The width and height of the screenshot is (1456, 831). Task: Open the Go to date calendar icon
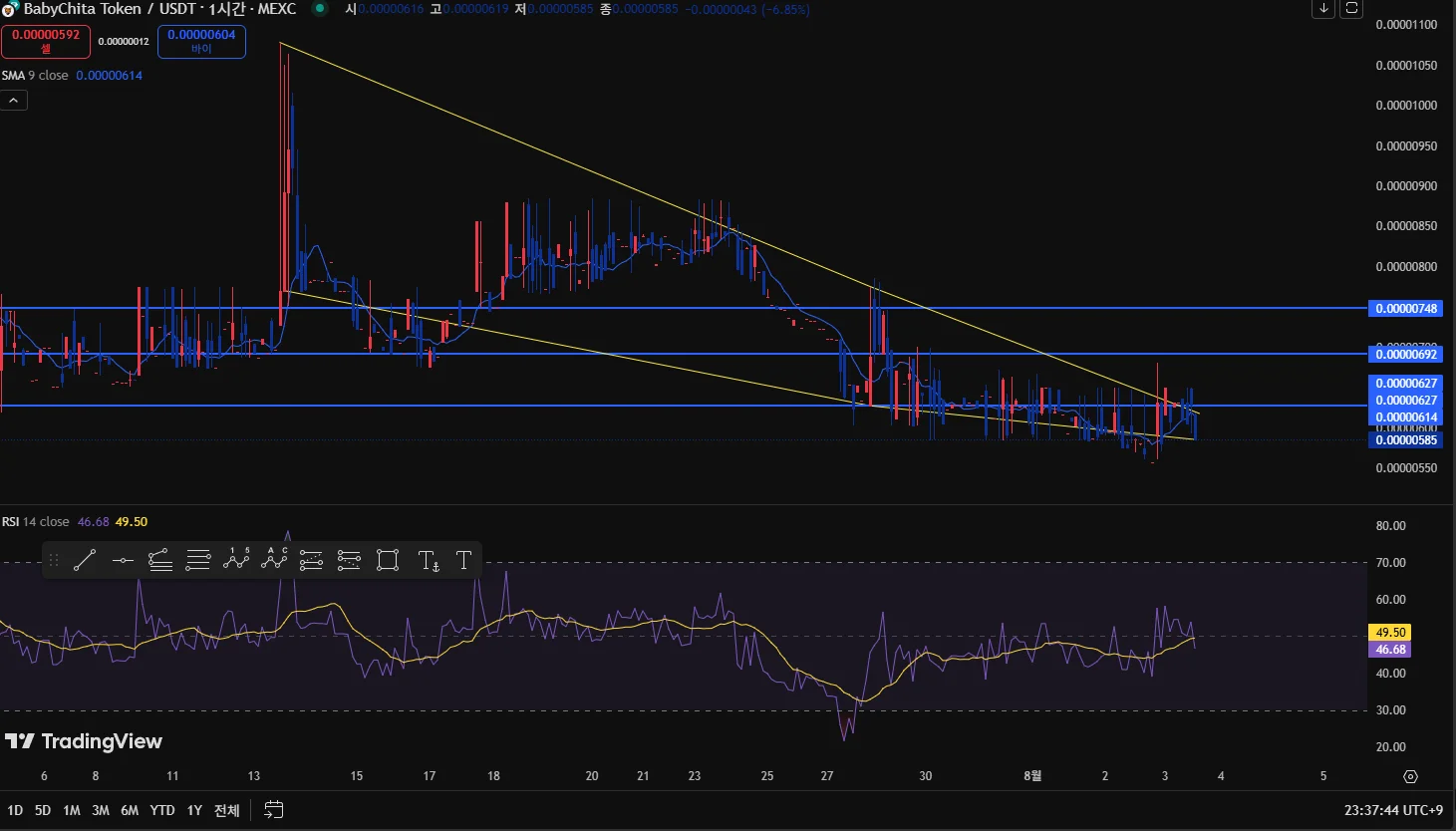[x=274, y=810]
